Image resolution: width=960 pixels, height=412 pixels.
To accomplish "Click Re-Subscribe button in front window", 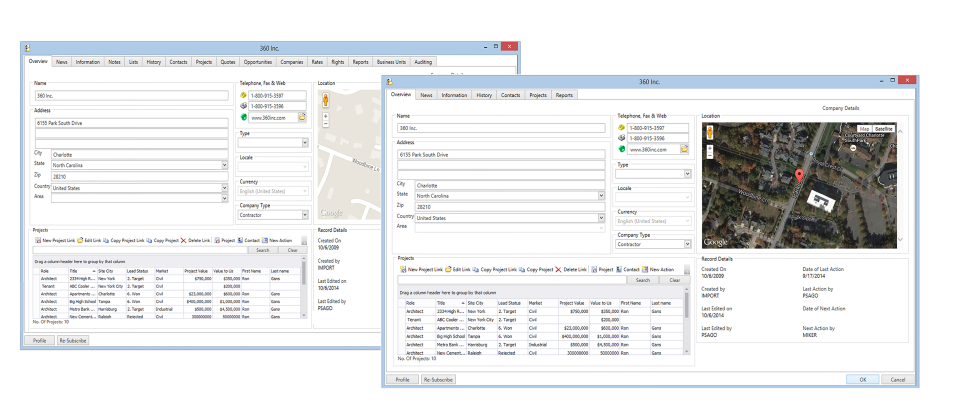I will 438,380.
